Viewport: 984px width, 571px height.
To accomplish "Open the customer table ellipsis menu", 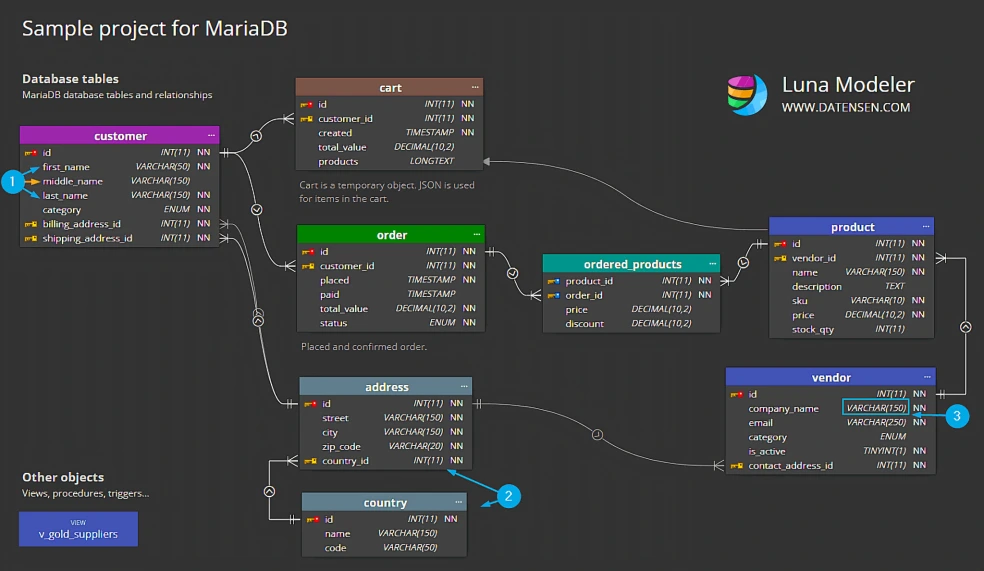I will point(211,136).
